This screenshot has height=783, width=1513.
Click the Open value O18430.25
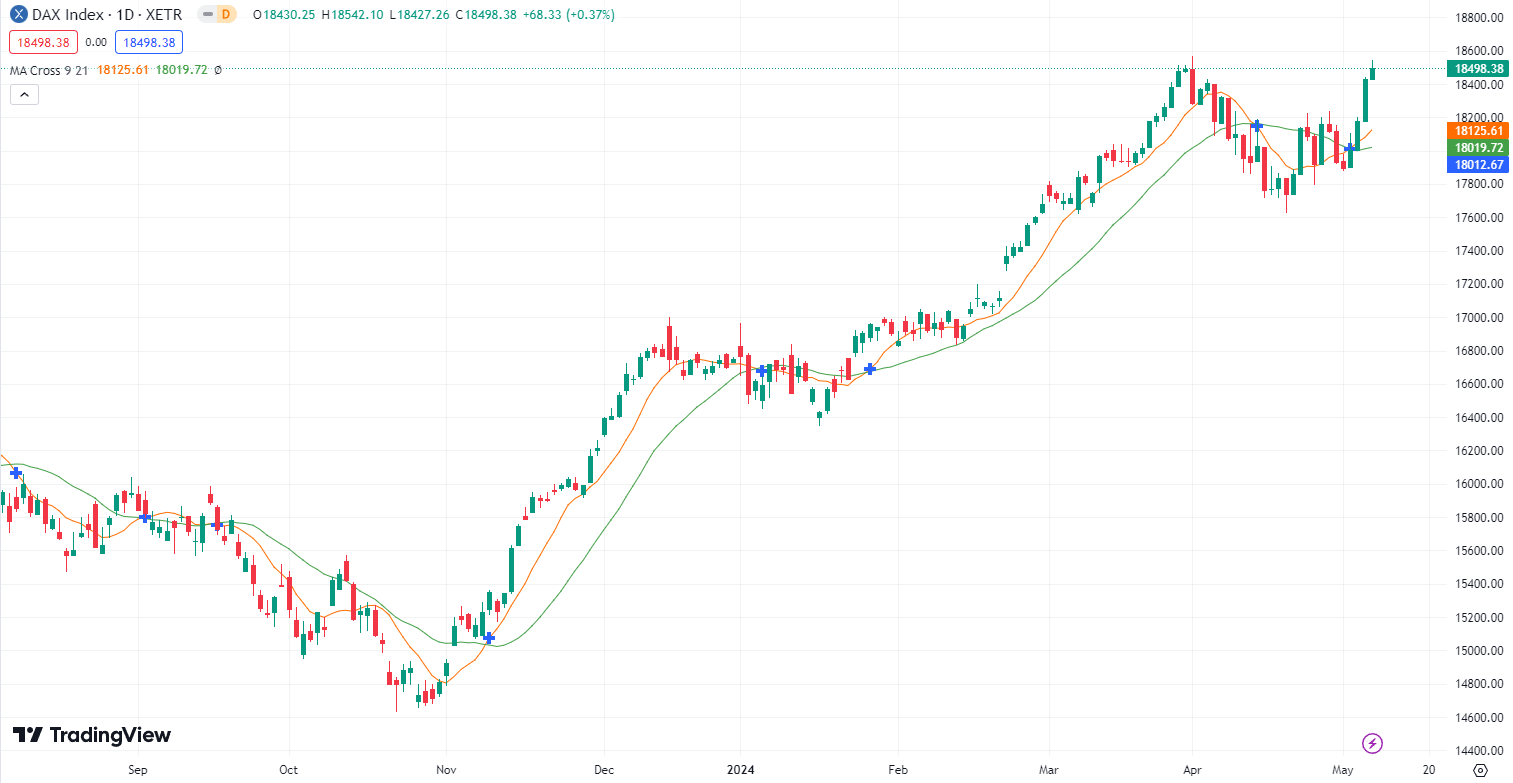(284, 14)
